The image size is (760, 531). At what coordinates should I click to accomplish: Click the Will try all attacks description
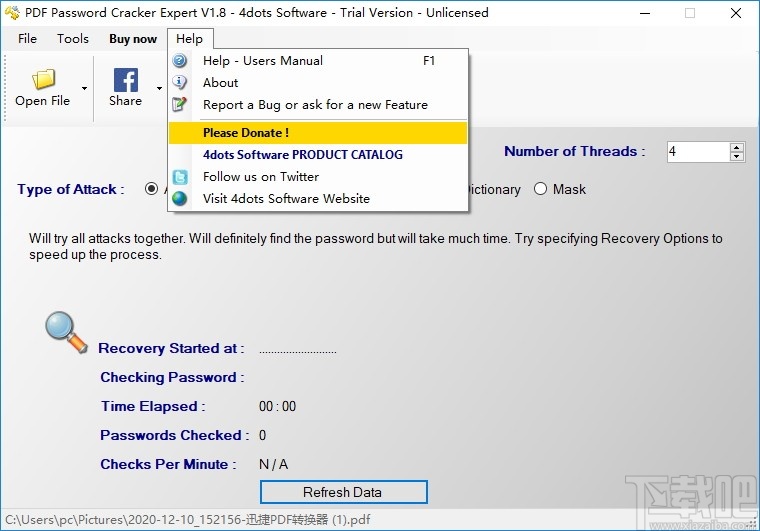click(x=376, y=246)
